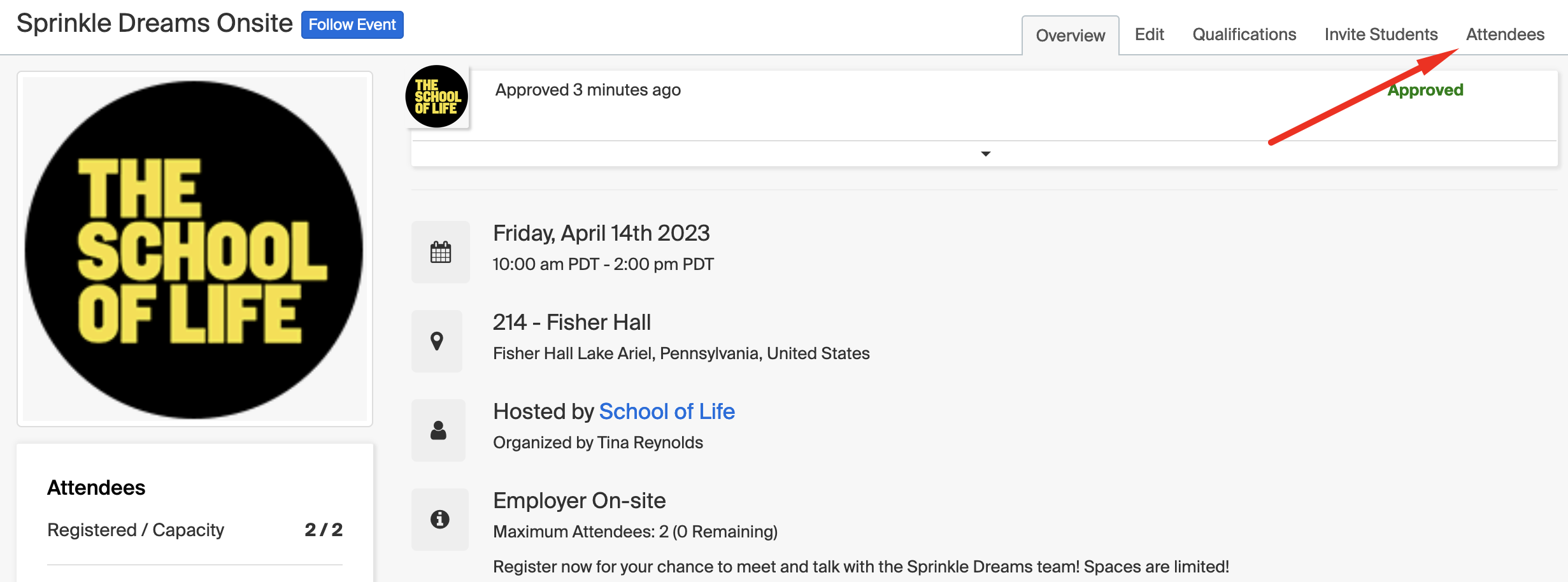
Task: Click the 'Employer On-site' heading
Action: tap(580, 500)
